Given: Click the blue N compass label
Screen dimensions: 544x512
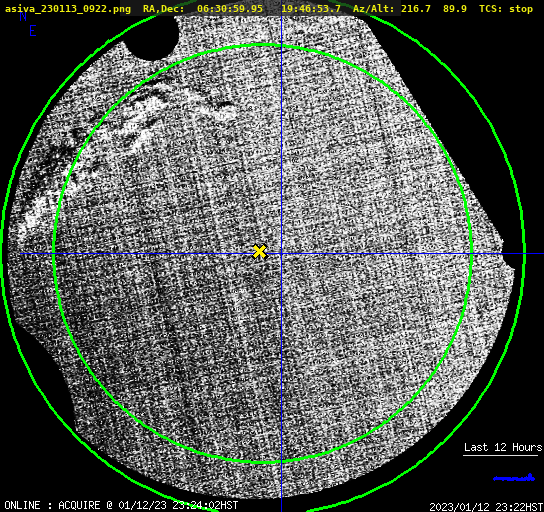Looking at the screenshot, I should (x=23, y=16).
